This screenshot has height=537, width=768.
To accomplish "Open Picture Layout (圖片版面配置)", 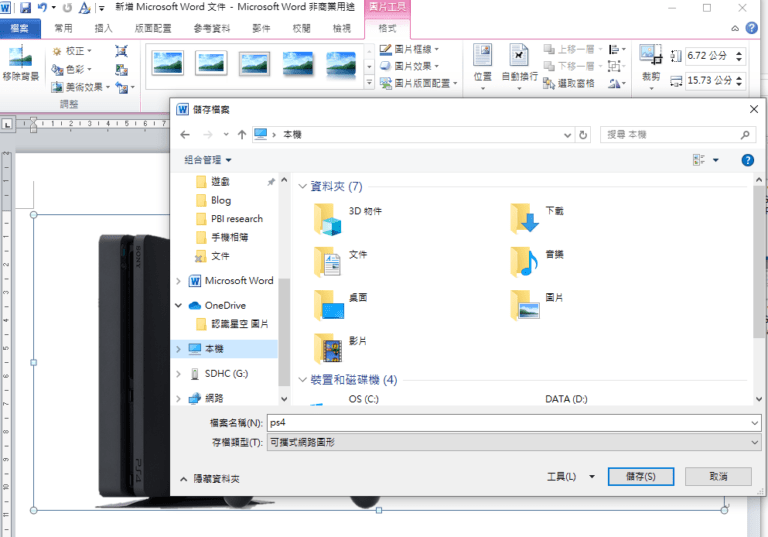I will (419, 83).
